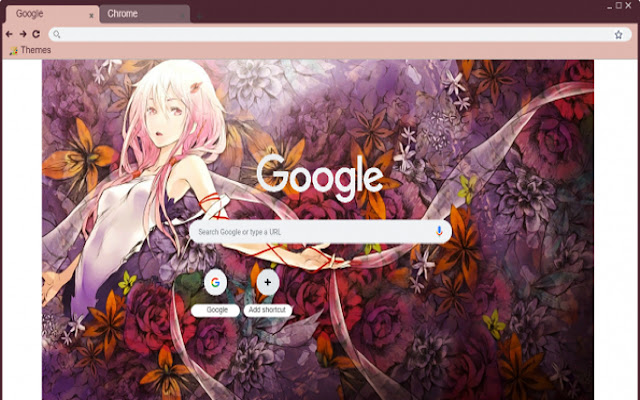Switch to the Chrome tab

coord(145,14)
